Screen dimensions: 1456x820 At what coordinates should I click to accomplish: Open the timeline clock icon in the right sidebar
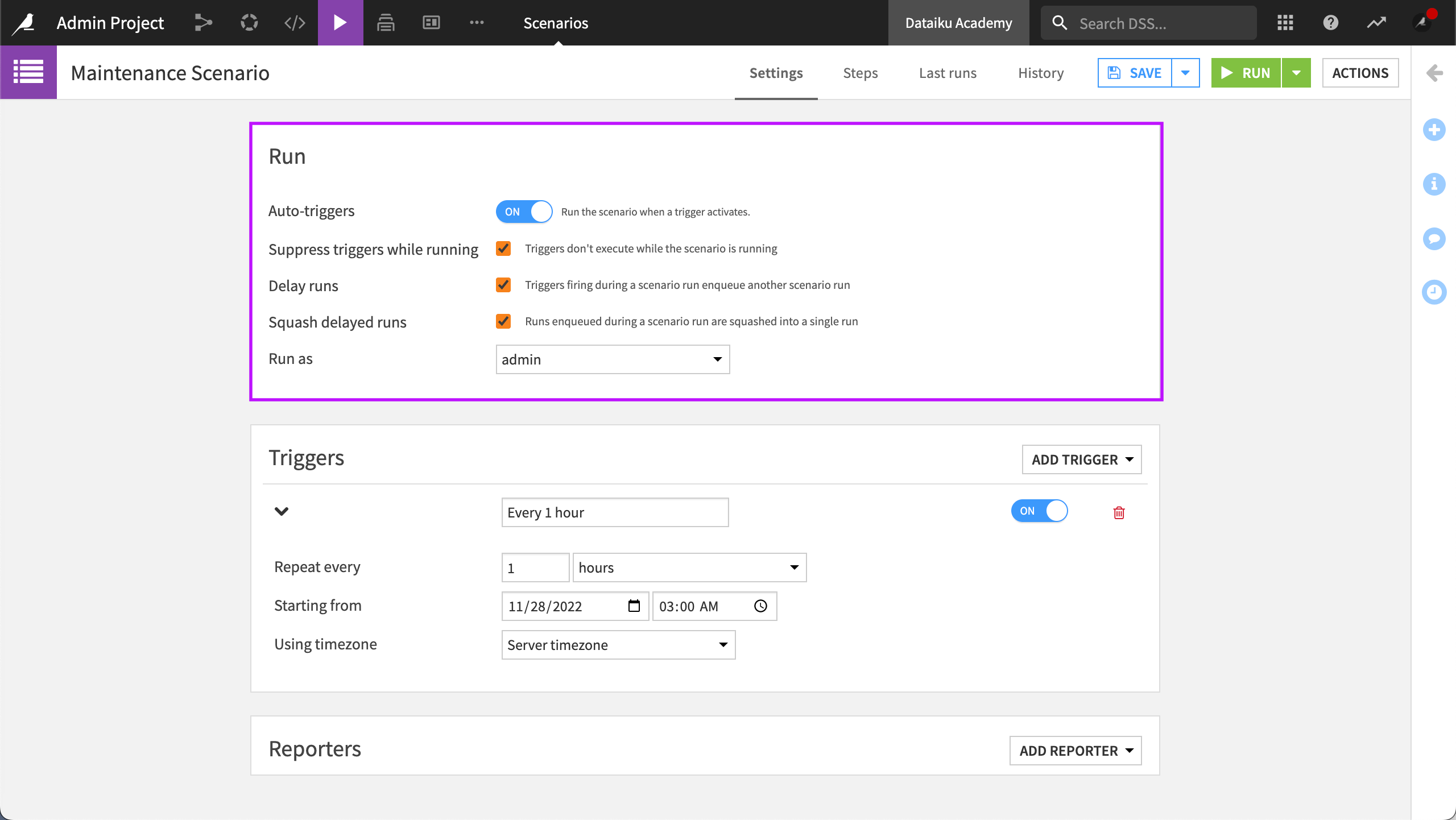tap(1435, 292)
